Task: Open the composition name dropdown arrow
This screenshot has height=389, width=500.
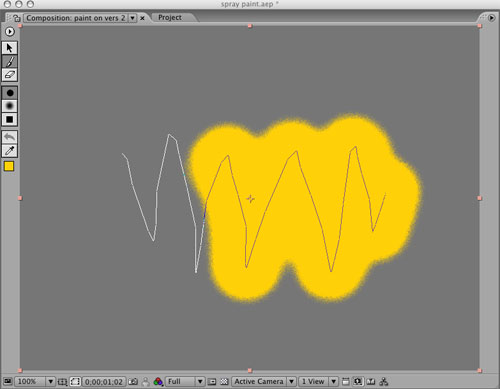Action: pyautogui.click(x=132, y=18)
